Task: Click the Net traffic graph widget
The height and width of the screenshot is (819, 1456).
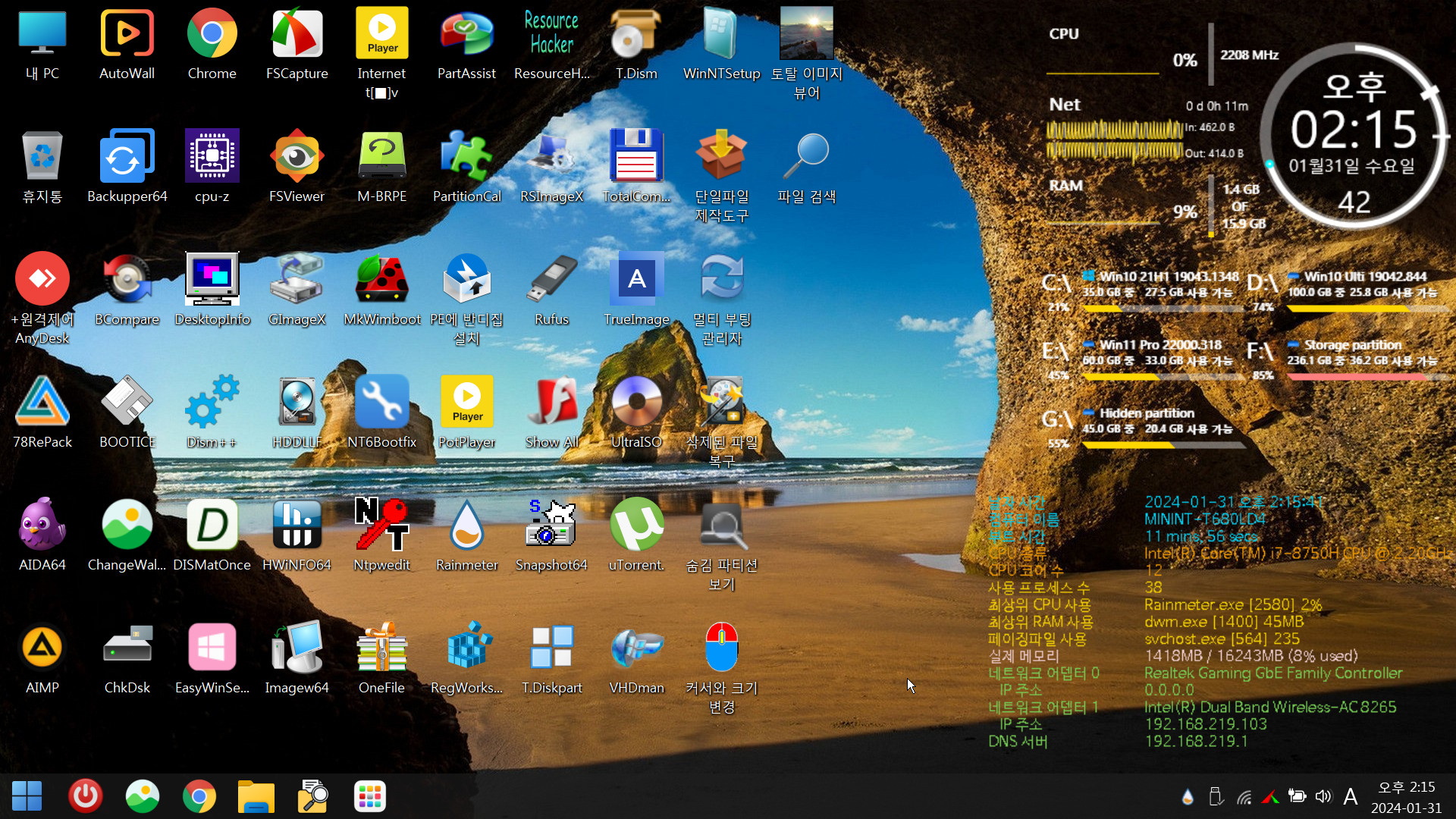Action: click(1114, 140)
